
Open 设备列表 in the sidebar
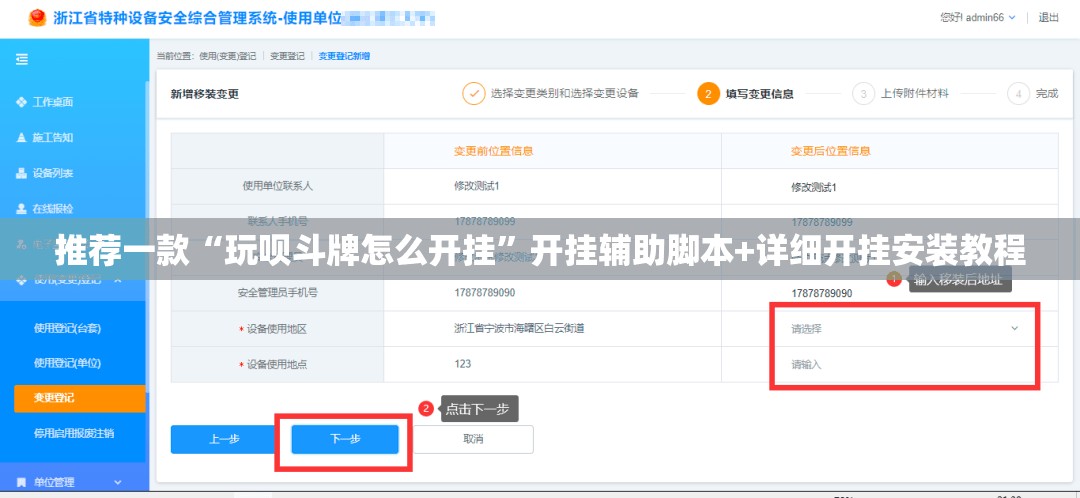tap(53, 173)
